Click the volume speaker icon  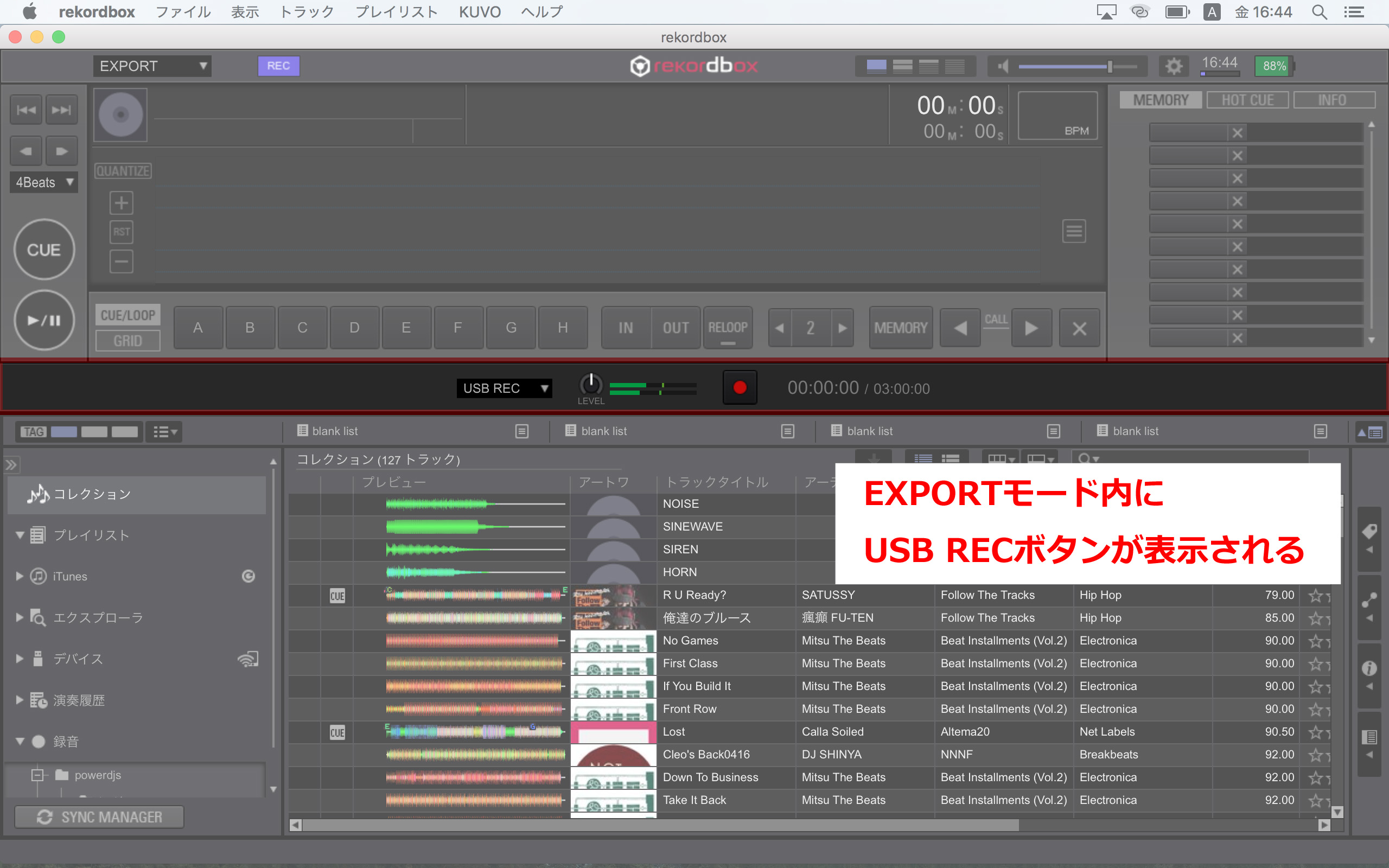[1003, 66]
